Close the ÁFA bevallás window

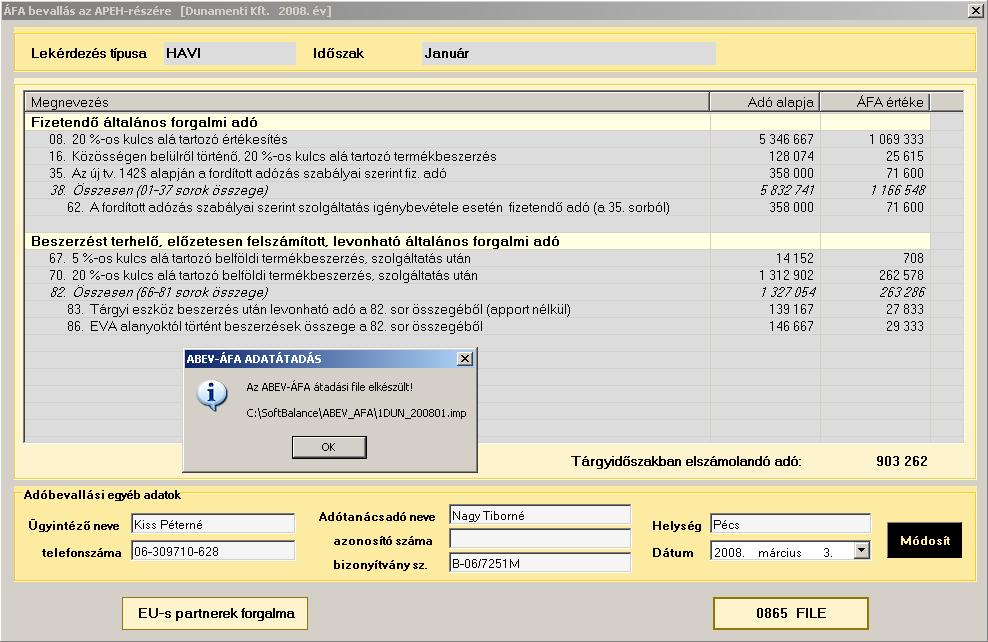[976, 11]
